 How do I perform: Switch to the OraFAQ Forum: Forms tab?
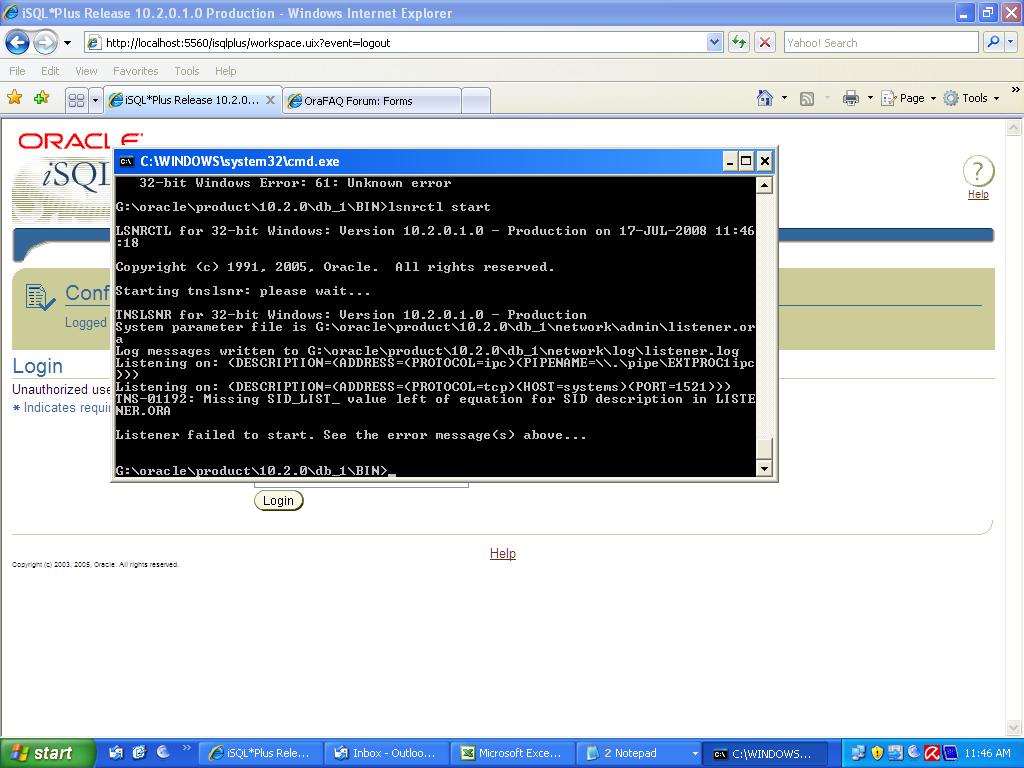[x=372, y=101]
